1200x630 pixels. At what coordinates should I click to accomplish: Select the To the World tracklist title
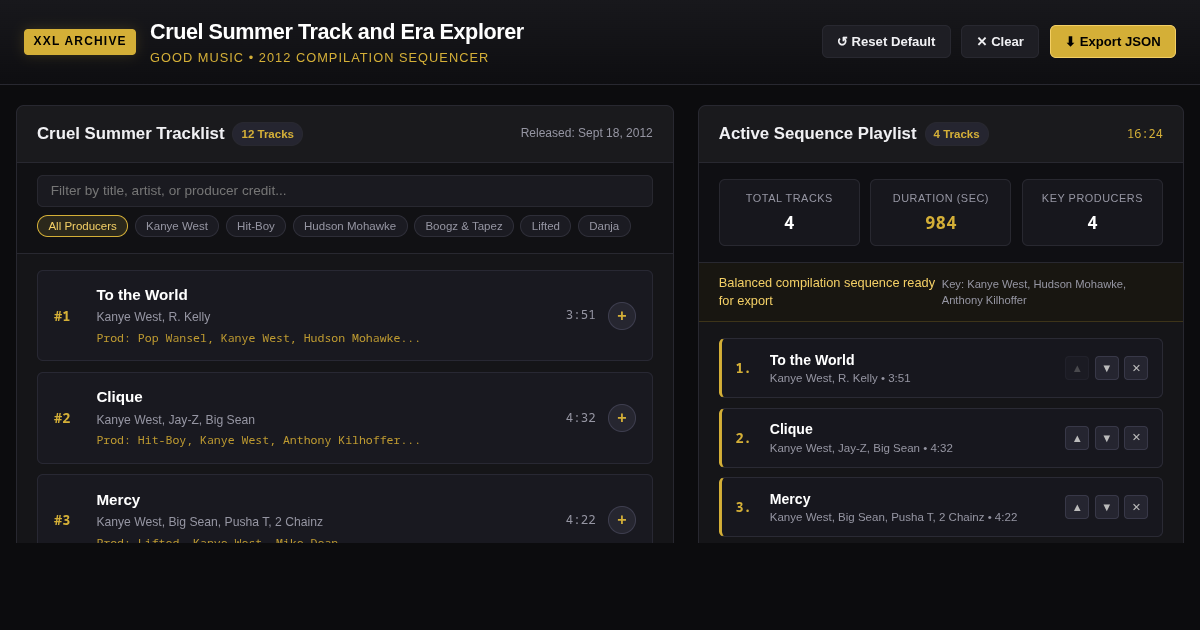coord(142,294)
